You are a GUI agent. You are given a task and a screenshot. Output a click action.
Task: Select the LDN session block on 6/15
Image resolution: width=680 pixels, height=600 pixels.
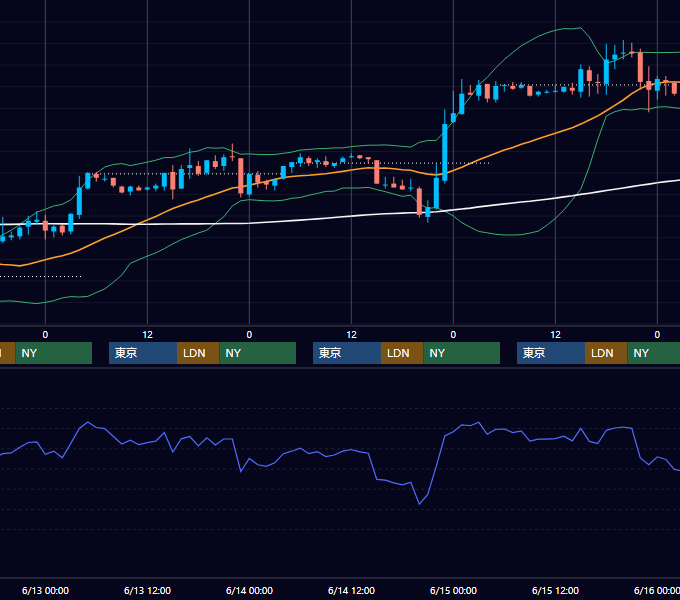(606, 353)
